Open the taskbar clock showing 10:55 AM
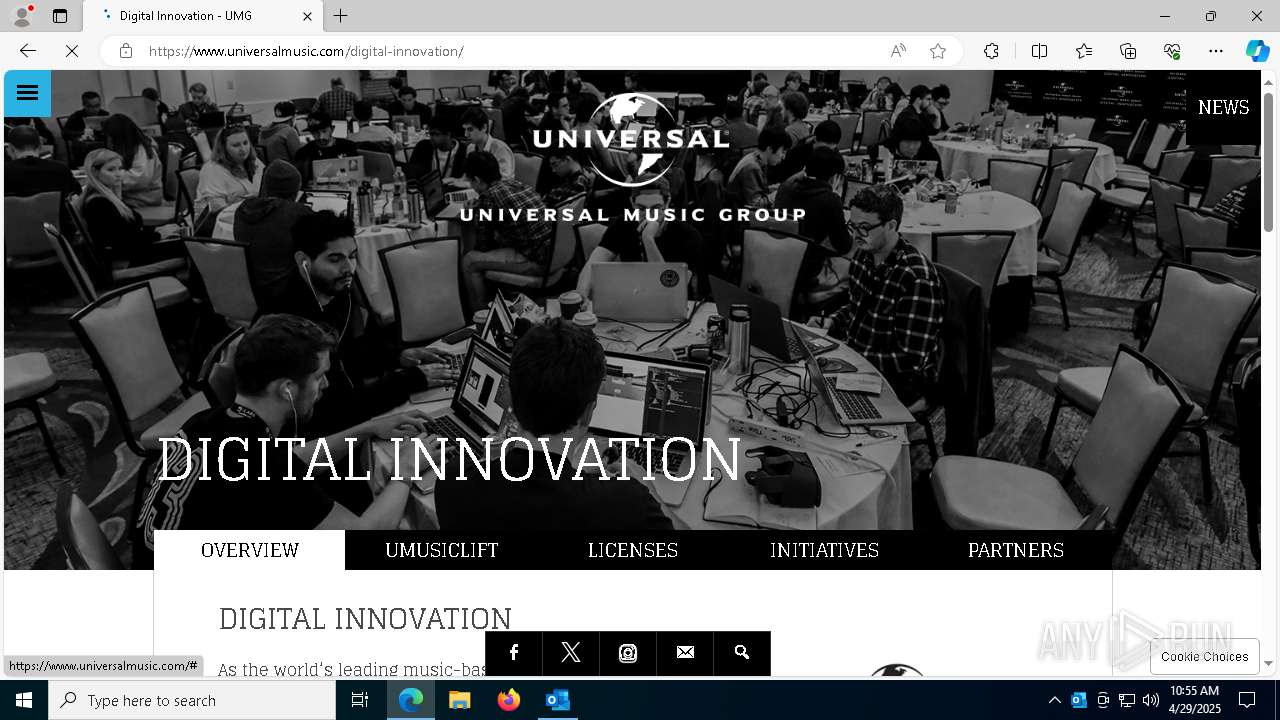 pos(1194,700)
